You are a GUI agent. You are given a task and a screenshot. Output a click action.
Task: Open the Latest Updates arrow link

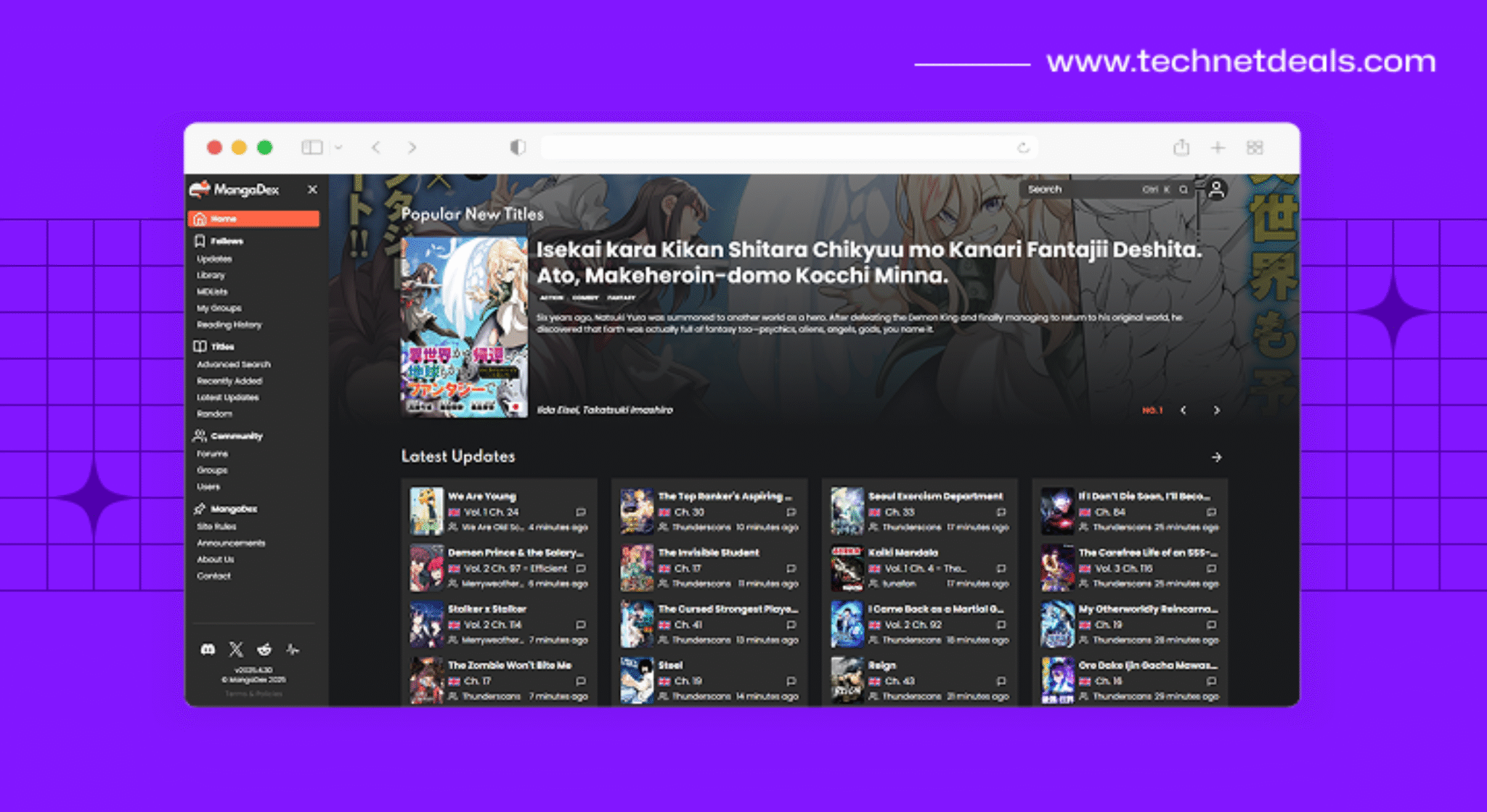[x=1216, y=457]
